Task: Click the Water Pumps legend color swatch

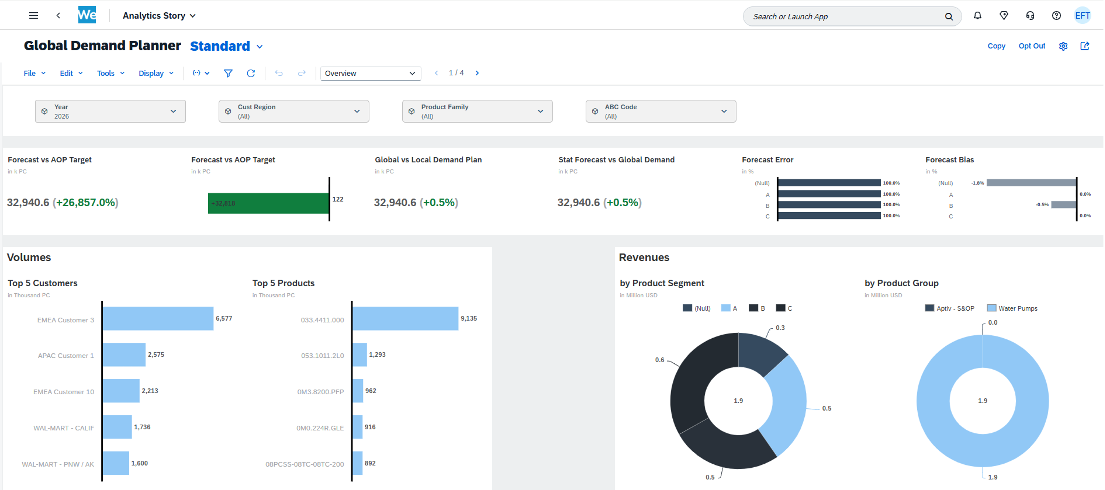Action: (x=992, y=308)
